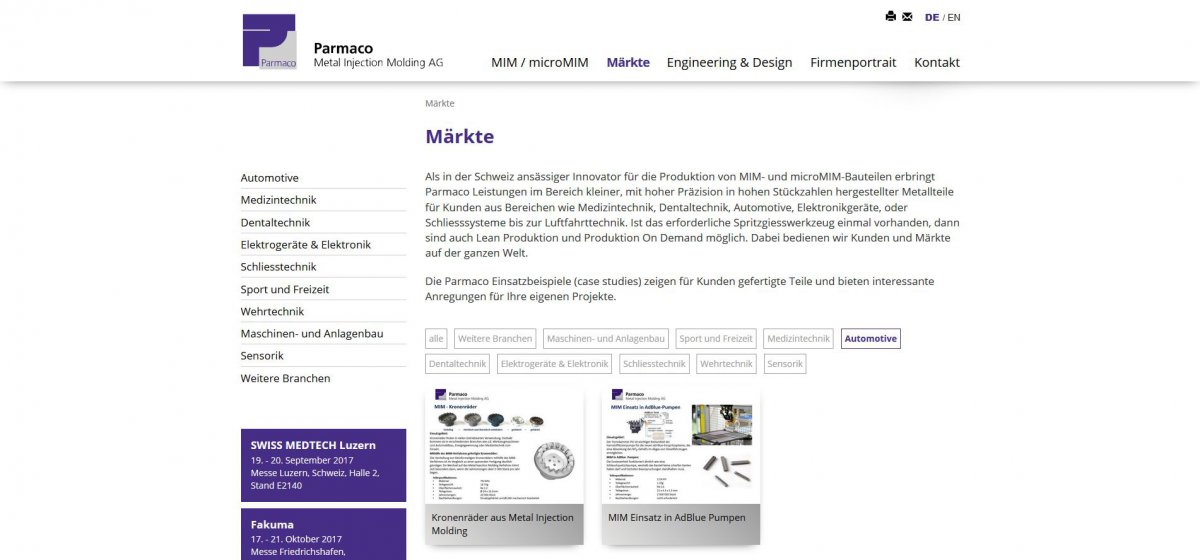
Task: Click the printer icon in header
Action: [890, 17]
